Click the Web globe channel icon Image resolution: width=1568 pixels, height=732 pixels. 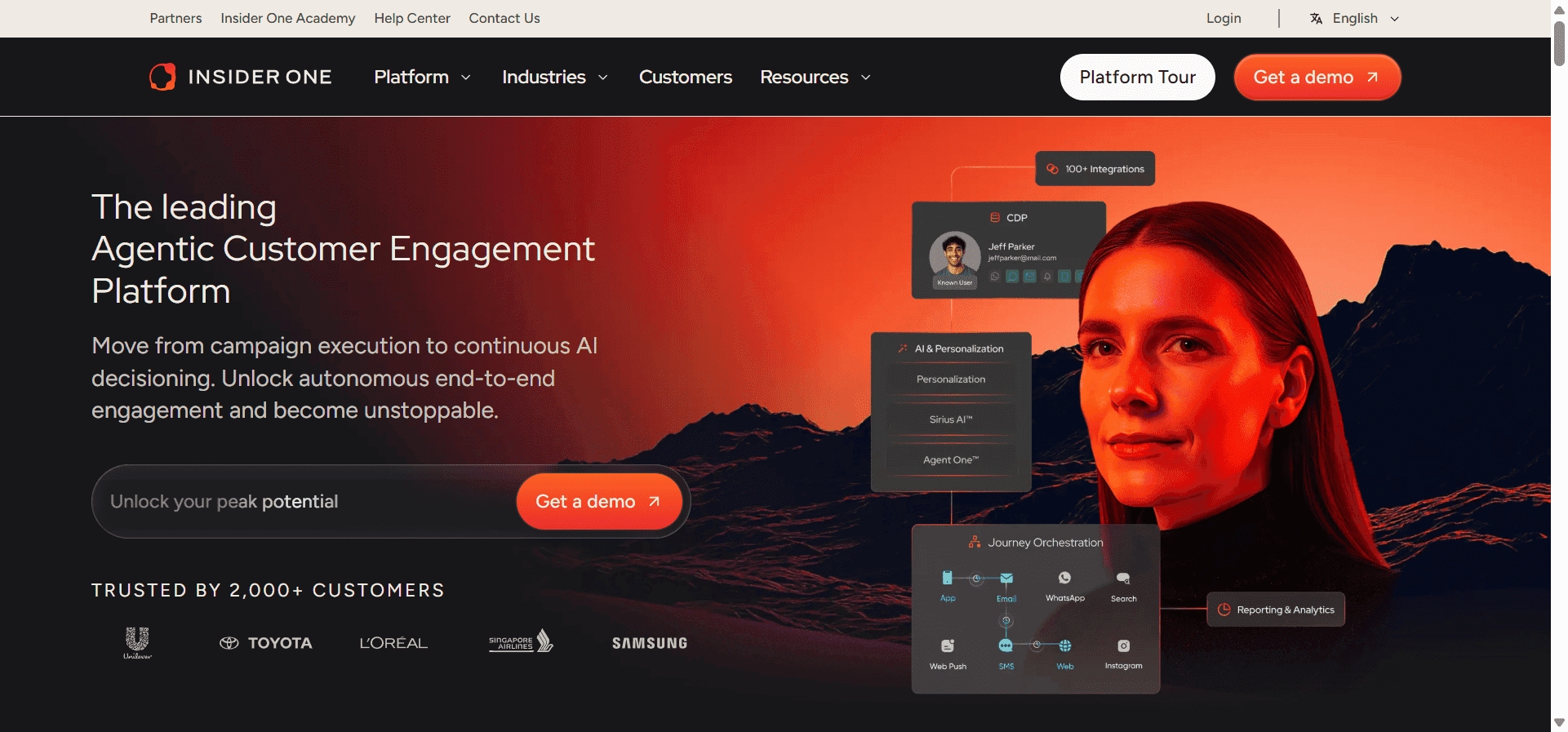[x=1065, y=645]
